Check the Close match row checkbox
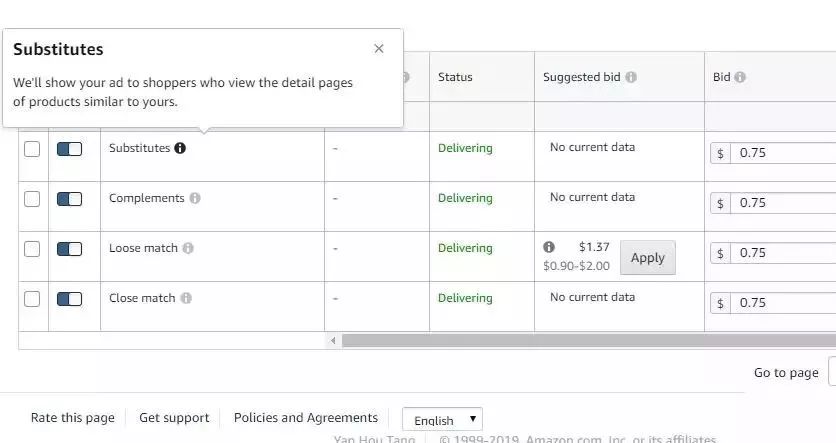The image size is (836, 443). pyautogui.click(x=32, y=299)
